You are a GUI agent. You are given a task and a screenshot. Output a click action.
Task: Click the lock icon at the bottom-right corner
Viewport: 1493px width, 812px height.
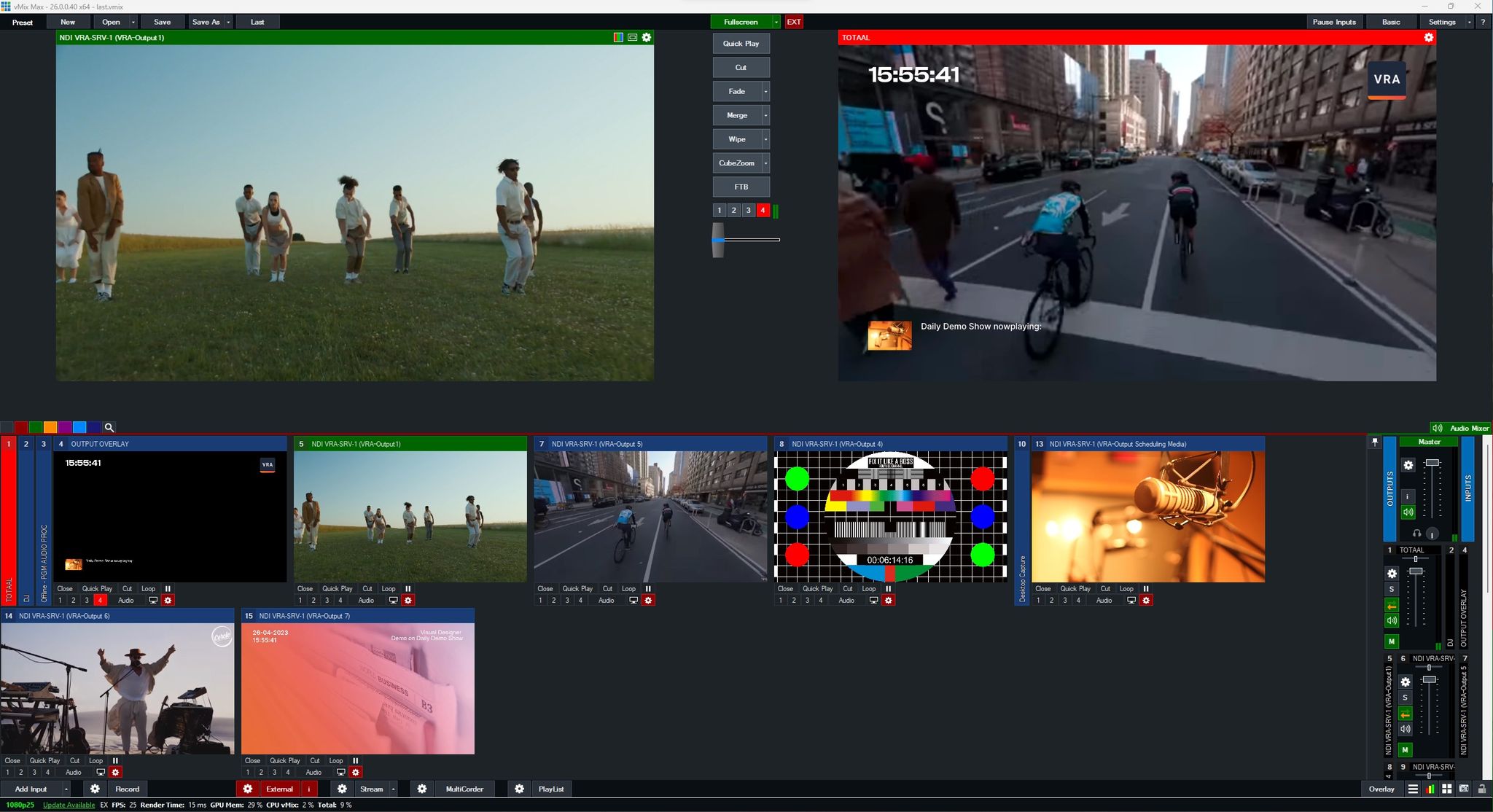coord(1481,789)
